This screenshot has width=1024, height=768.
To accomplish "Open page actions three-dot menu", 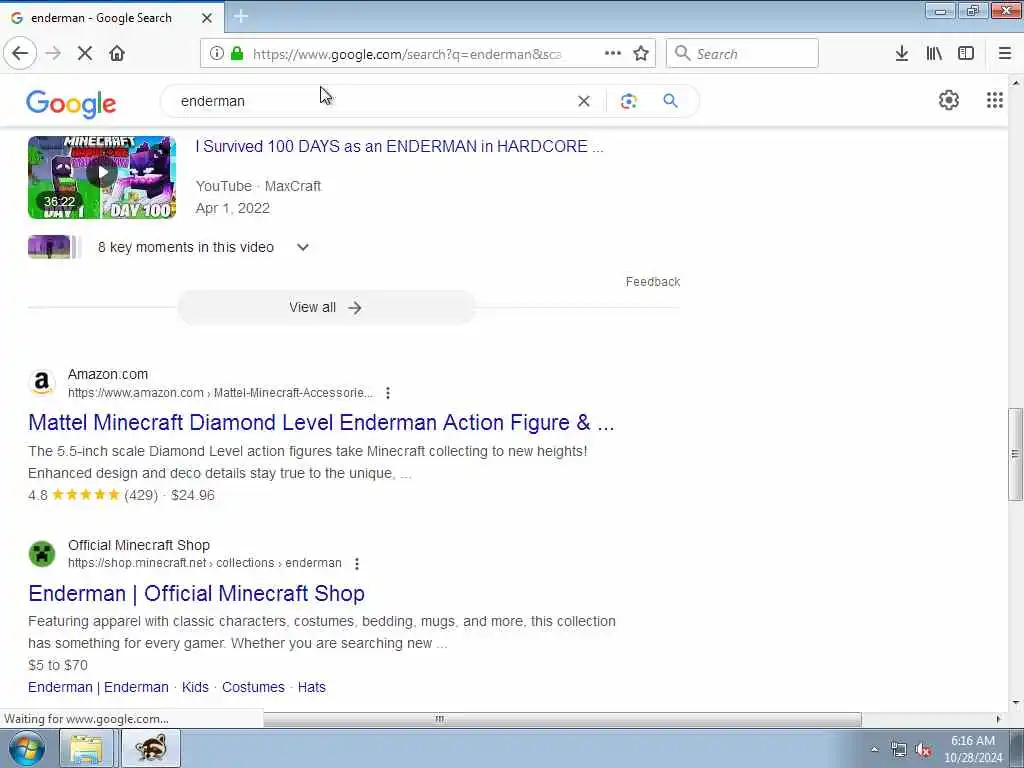I will point(613,54).
